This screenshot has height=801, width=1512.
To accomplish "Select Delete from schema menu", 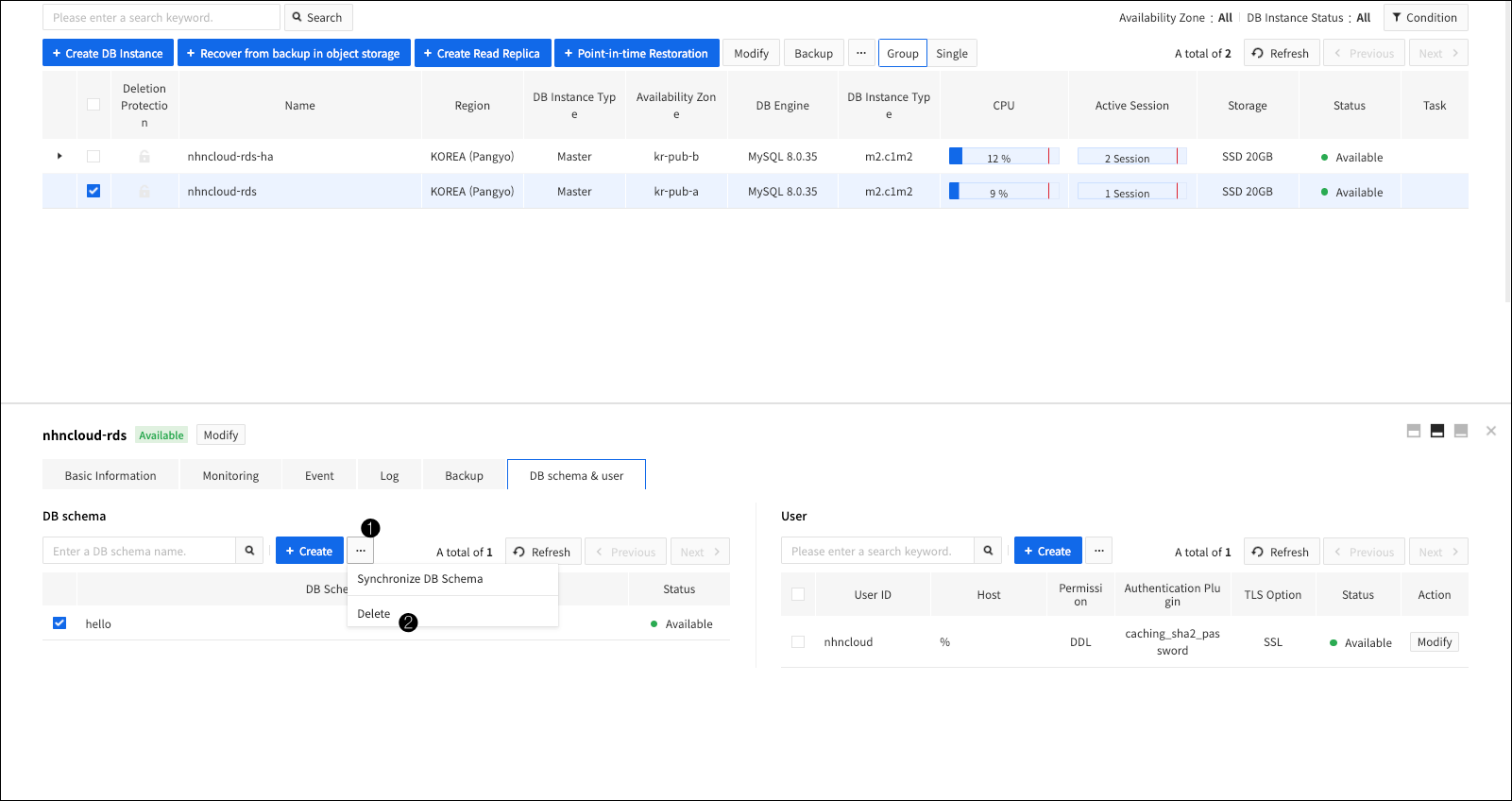I will [452, 613].
